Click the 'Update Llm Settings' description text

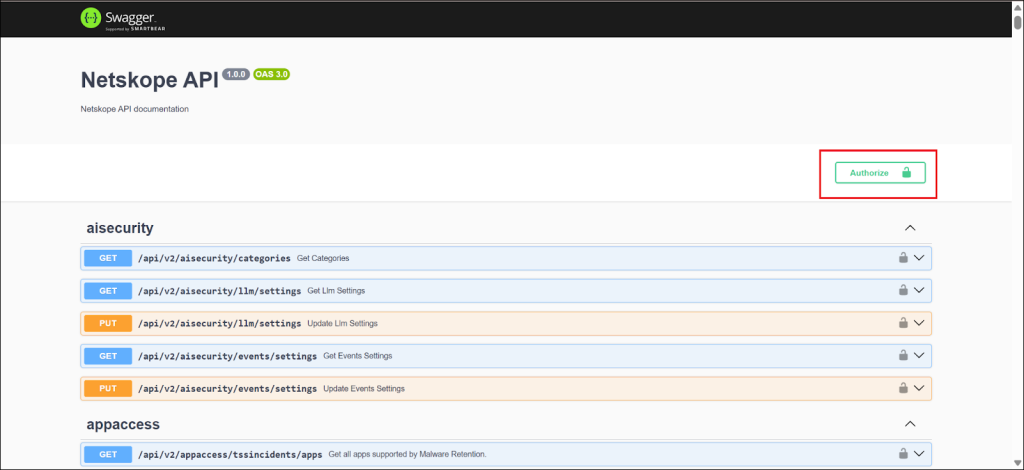[342, 324]
